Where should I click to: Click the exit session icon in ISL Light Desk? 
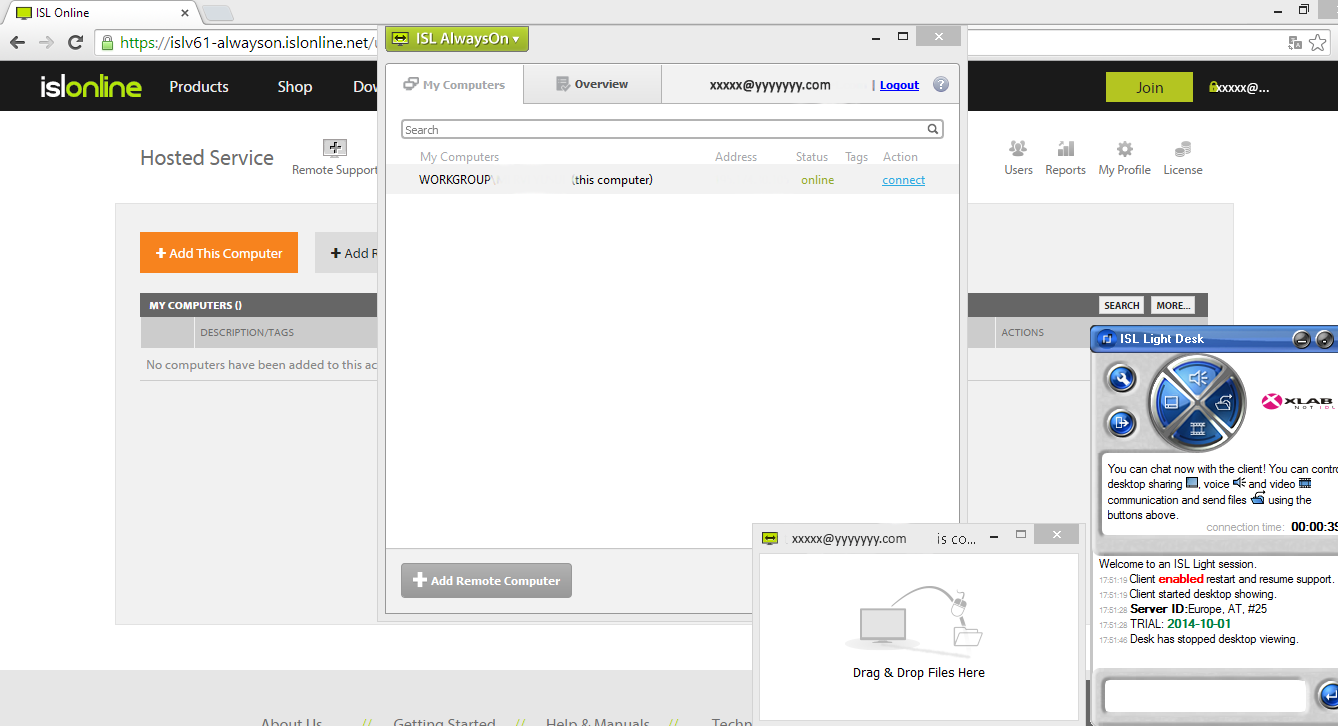tap(1121, 423)
